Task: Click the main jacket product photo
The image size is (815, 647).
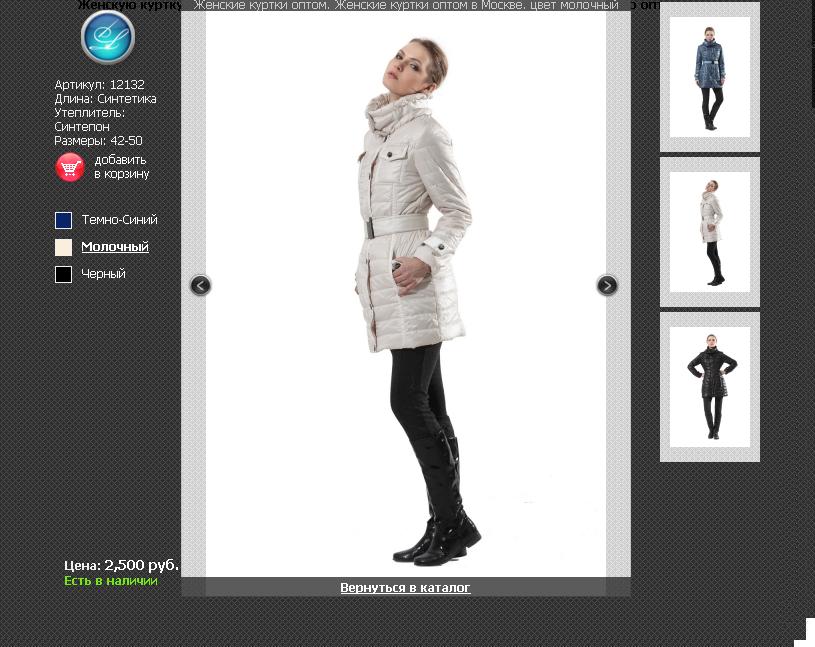Action: [x=406, y=294]
